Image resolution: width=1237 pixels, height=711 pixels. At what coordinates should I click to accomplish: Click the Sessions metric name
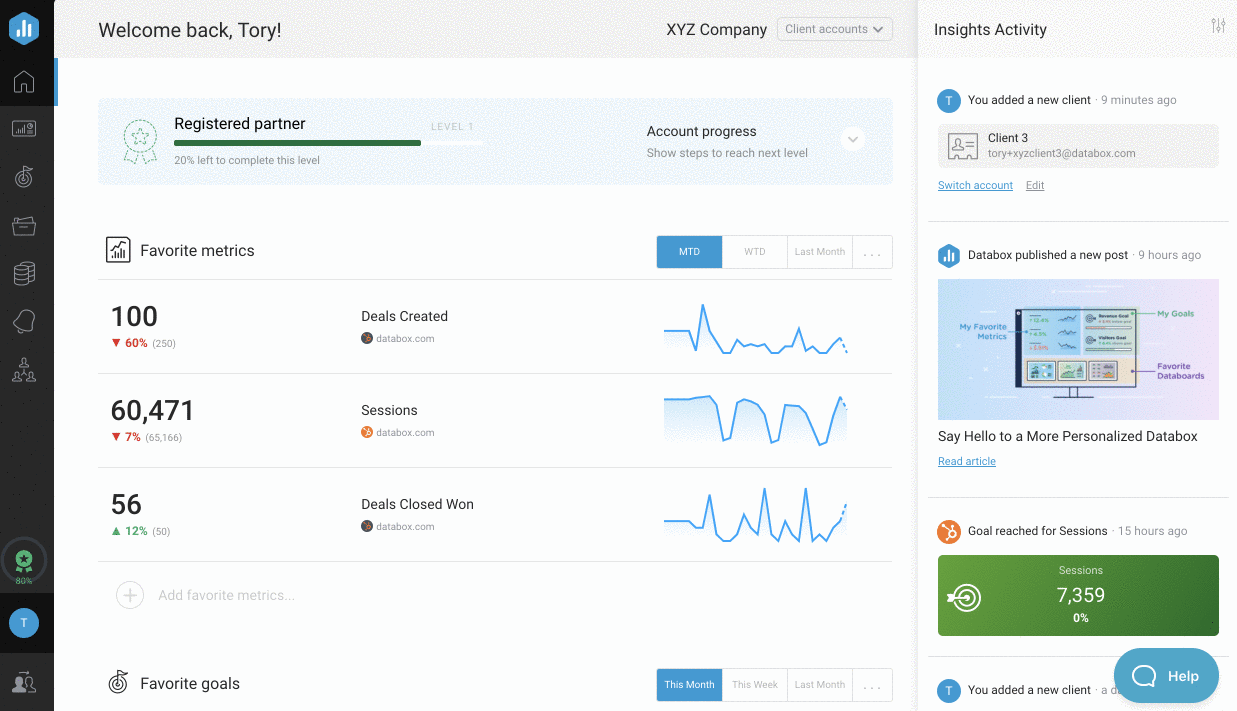[389, 410]
